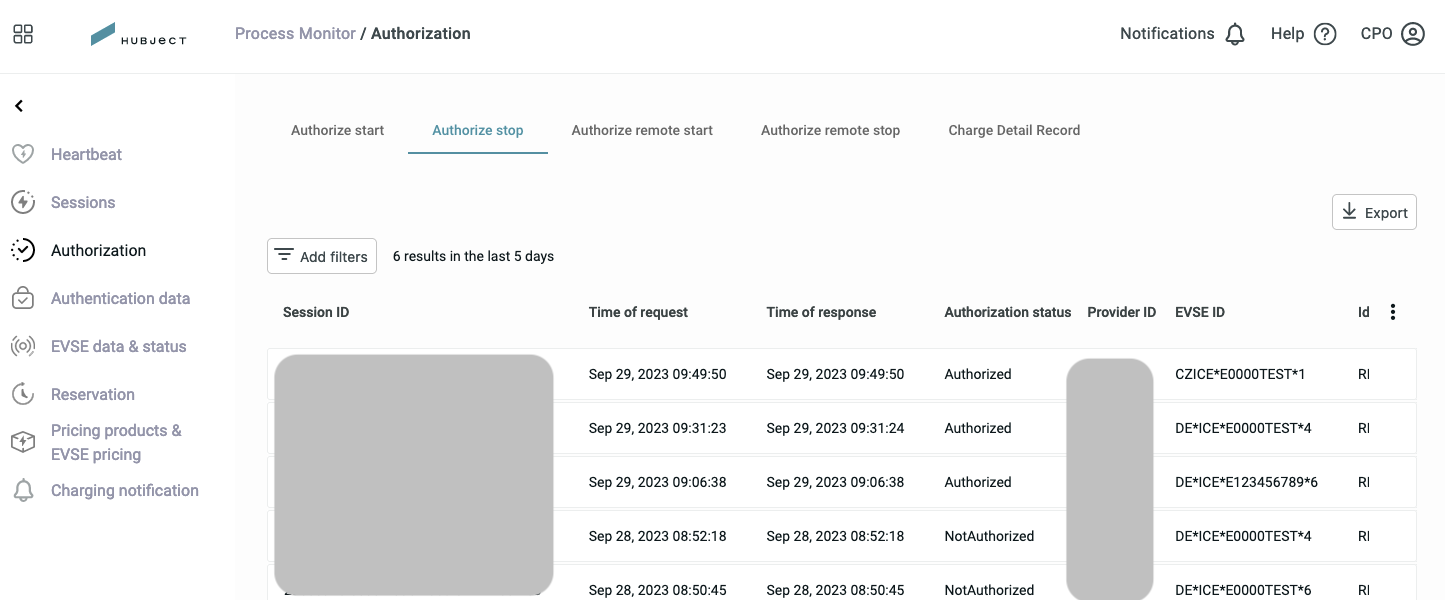Open the notifications bell icon
Image resolution: width=1445 pixels, height=600 pixels.
click(x=1235, y=34)
